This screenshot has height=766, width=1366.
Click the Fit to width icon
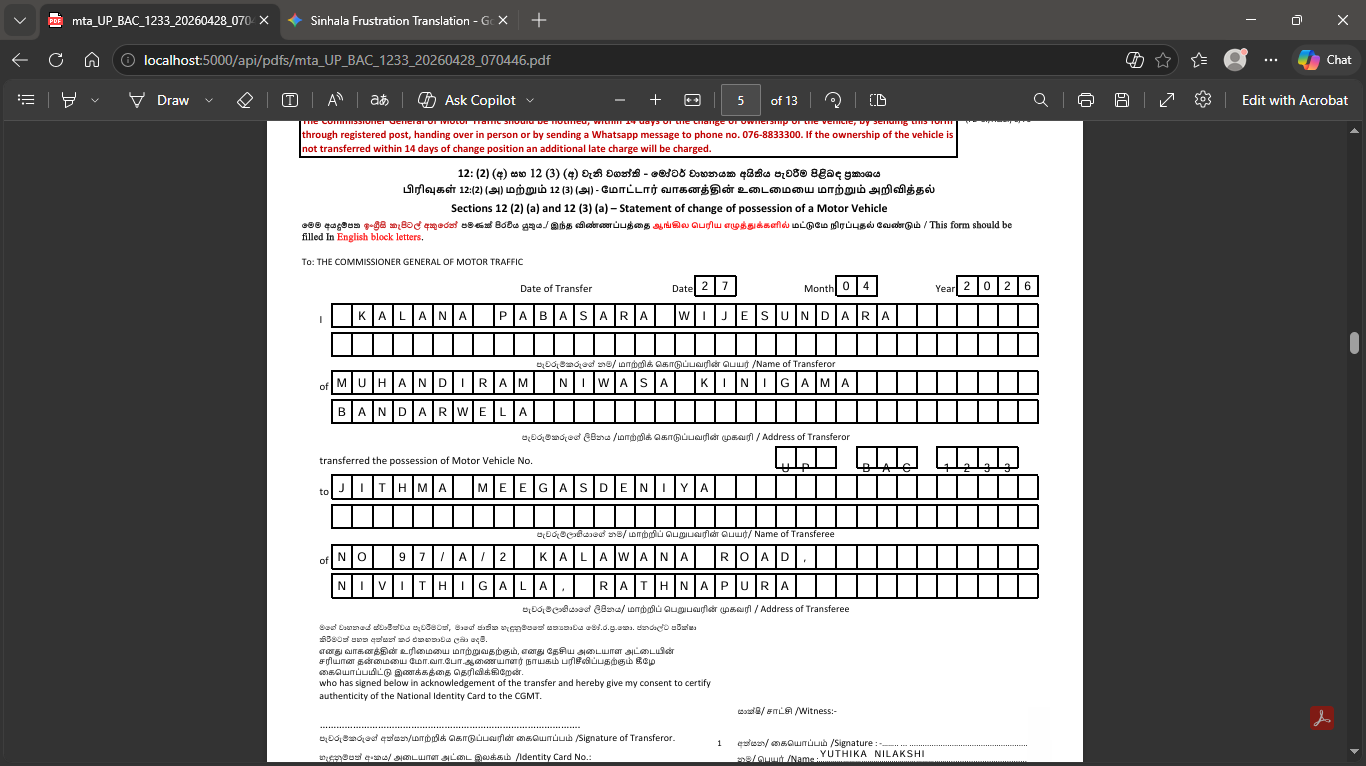[692, 100]
